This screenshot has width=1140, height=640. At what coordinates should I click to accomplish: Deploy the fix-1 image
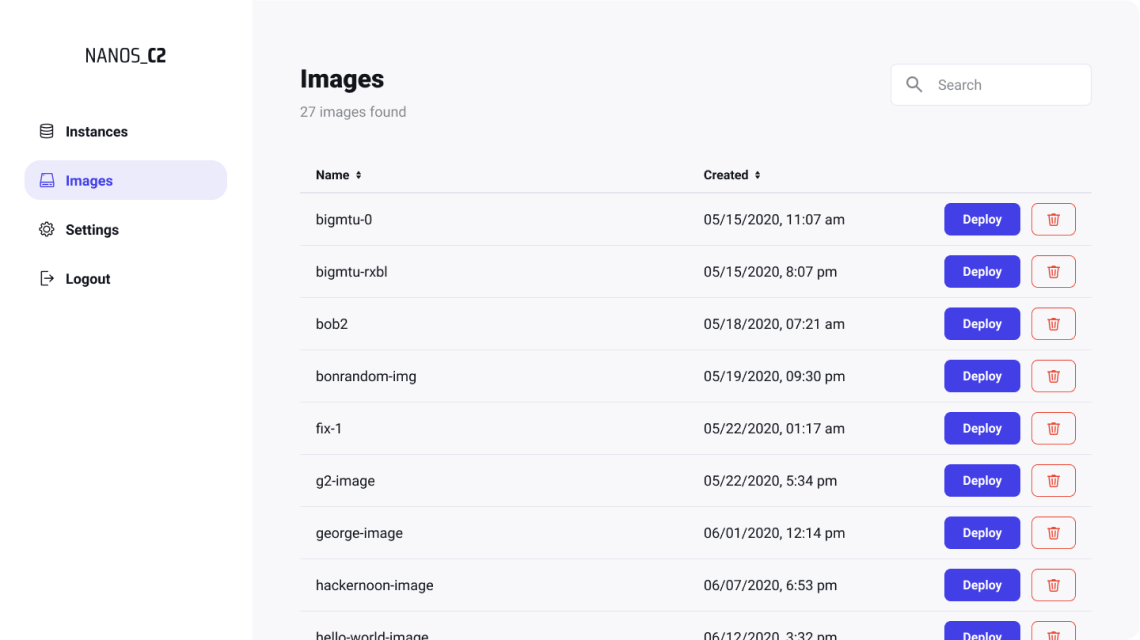click(982, 428)
